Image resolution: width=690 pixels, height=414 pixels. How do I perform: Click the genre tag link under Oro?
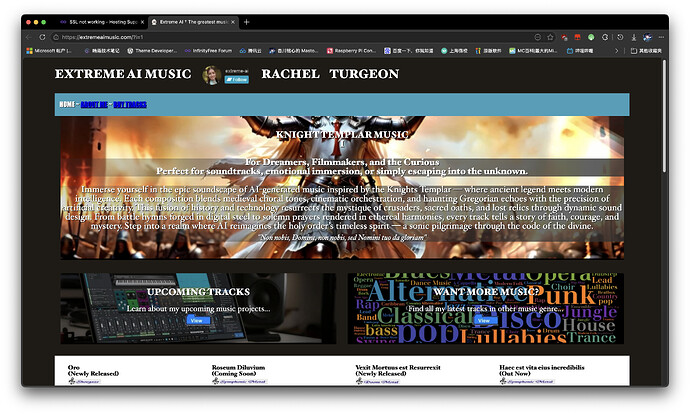pyautogui.click(x=88, y=381)
